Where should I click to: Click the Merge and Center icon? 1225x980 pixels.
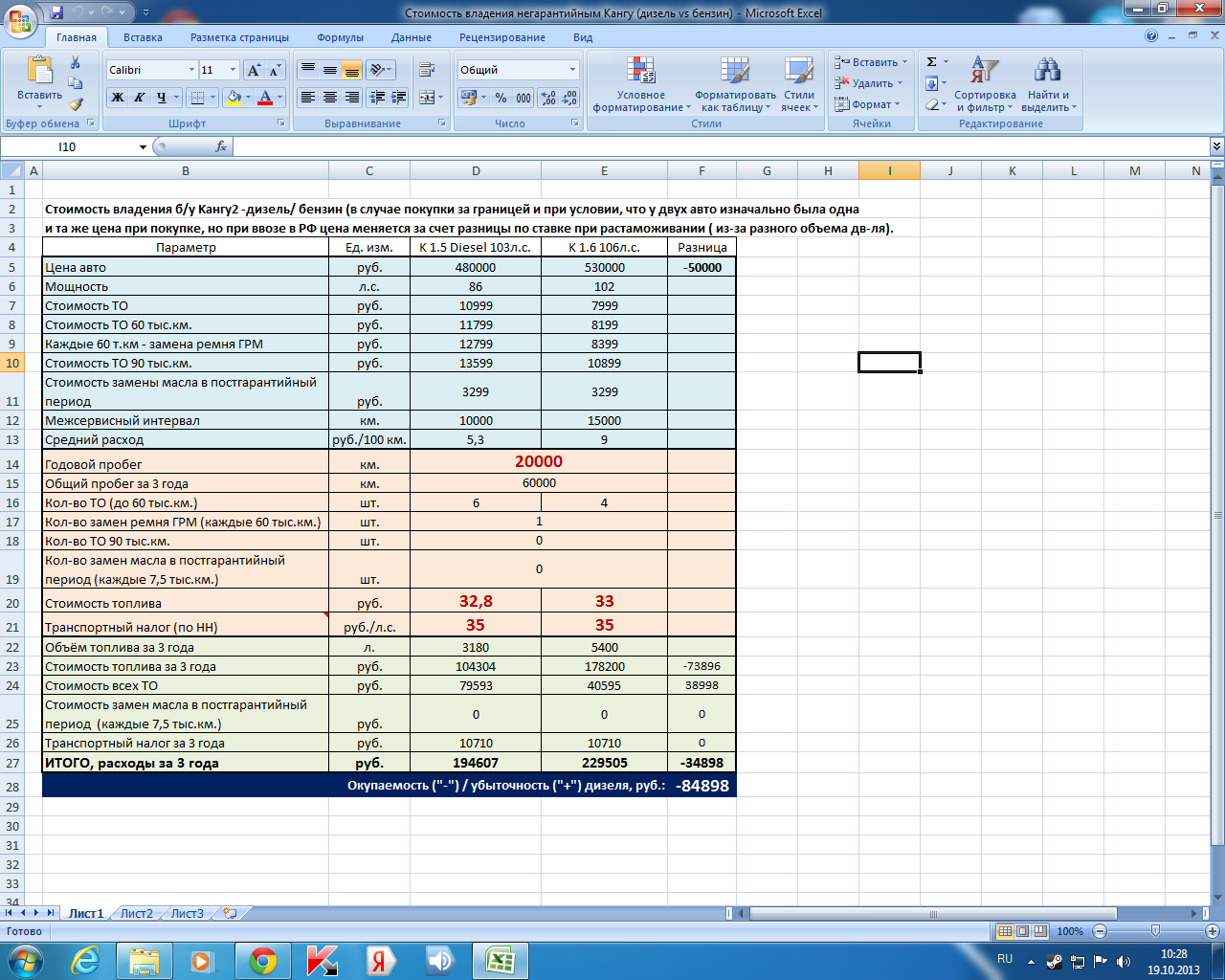coord(427,98)
